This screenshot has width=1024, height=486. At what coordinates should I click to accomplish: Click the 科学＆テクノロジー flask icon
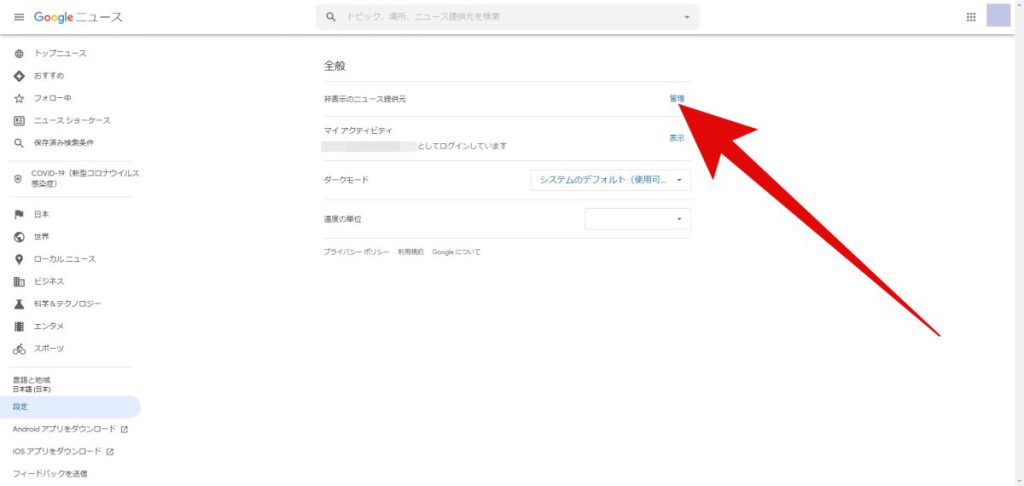tap(19, 304)
